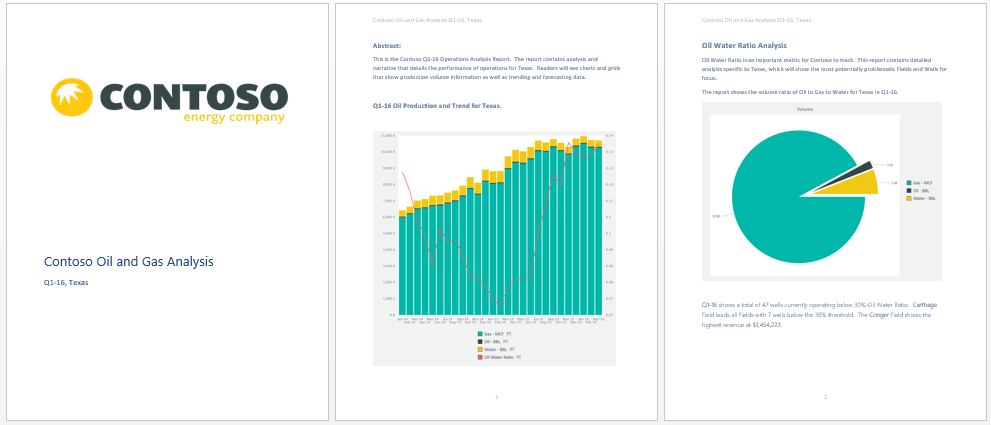Click Water - BBL swatch in bar chart legend

tap(480, 349)
